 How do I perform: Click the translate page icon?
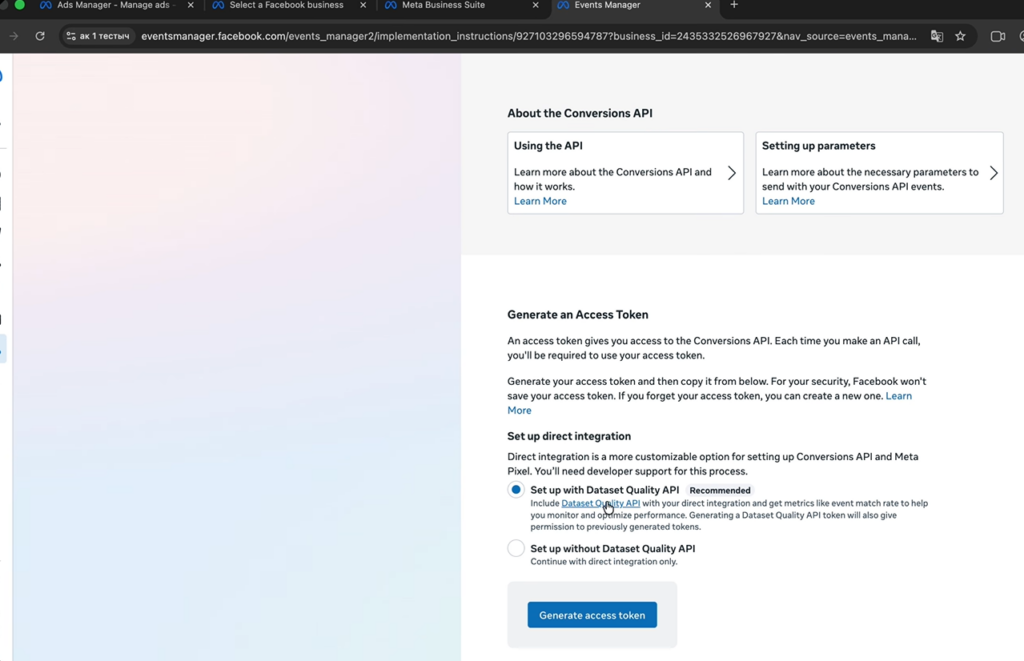(936, 36)
